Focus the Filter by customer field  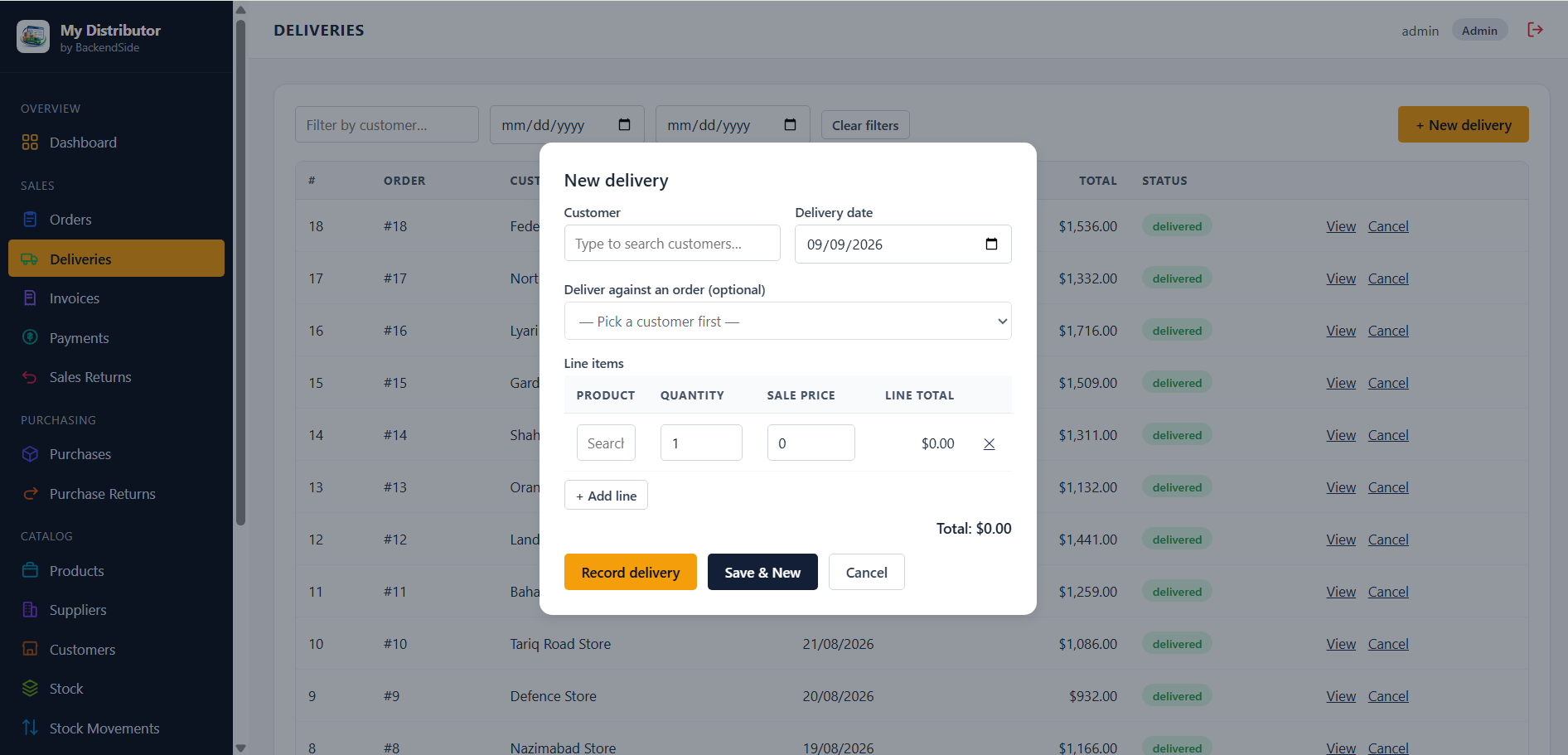387,124
